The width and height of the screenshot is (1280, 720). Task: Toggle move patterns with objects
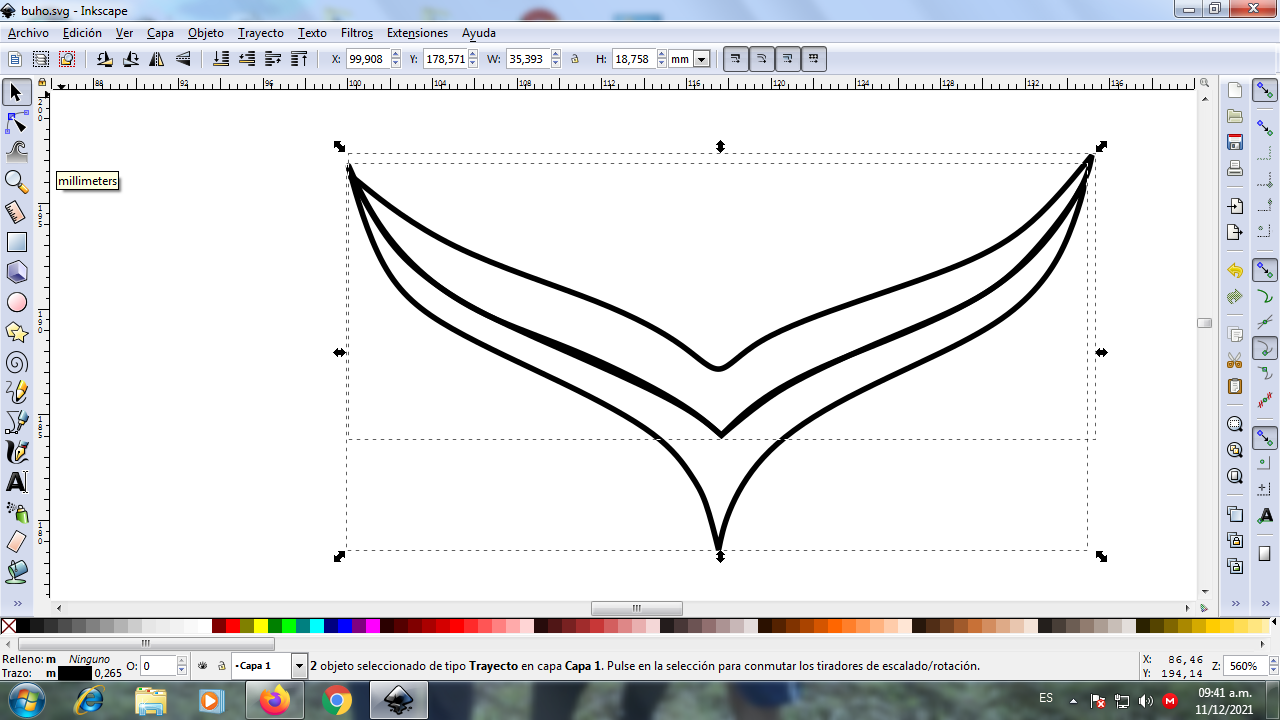[x=814, y=59]
